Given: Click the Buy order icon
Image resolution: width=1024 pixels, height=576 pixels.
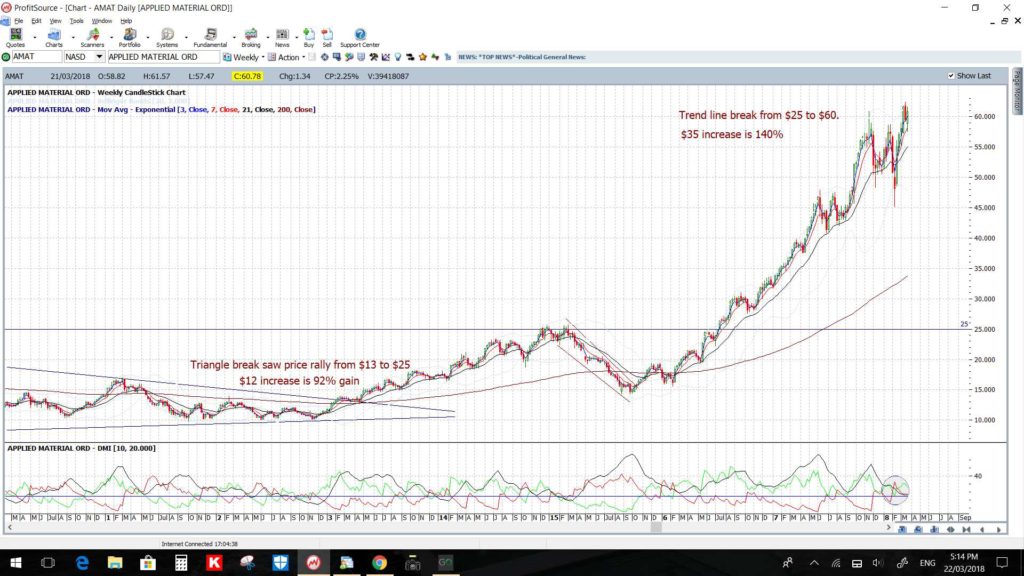Looking at the screenshot, I should (309, 37).
